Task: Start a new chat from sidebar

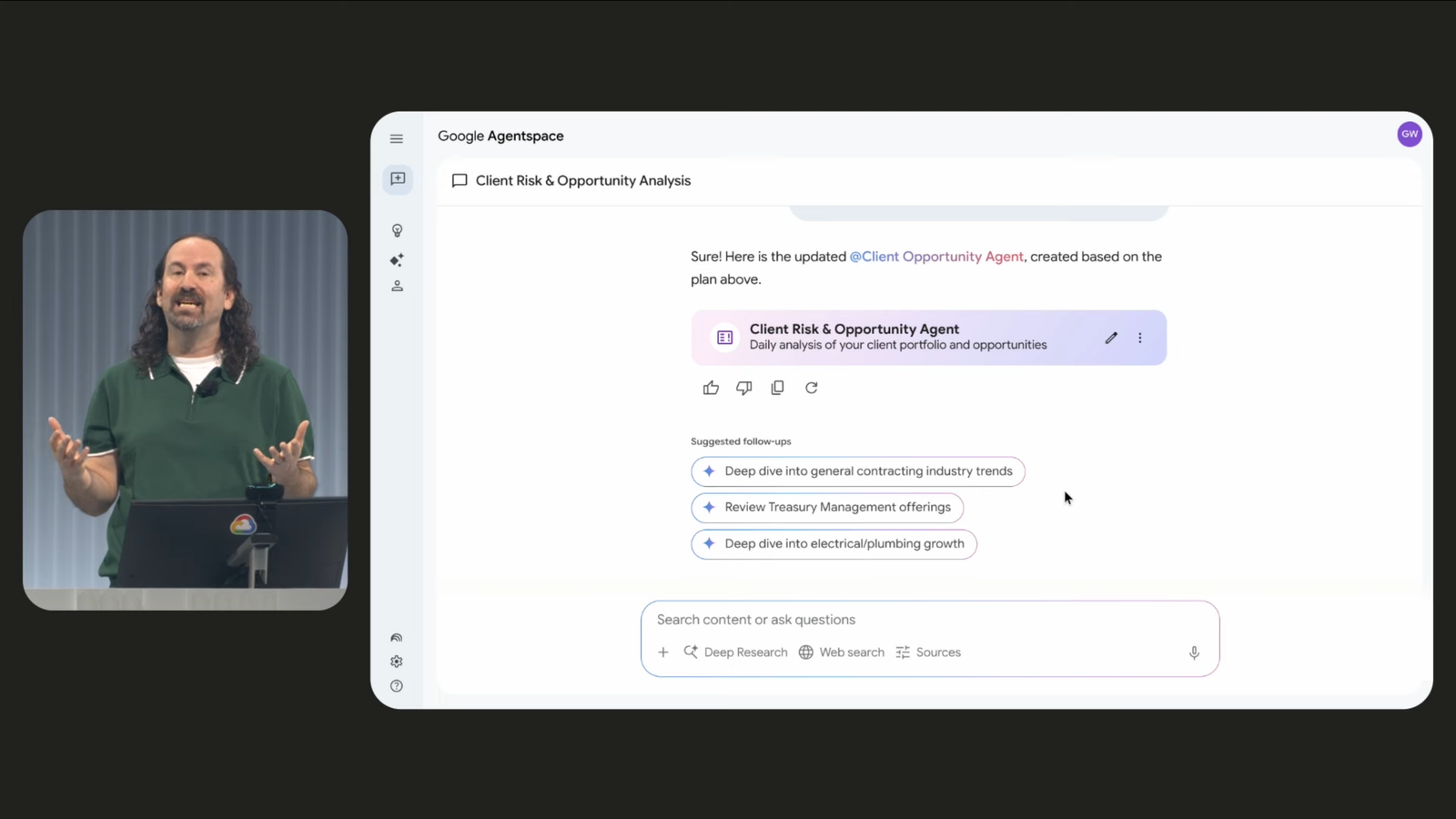Action: (398, 179)
